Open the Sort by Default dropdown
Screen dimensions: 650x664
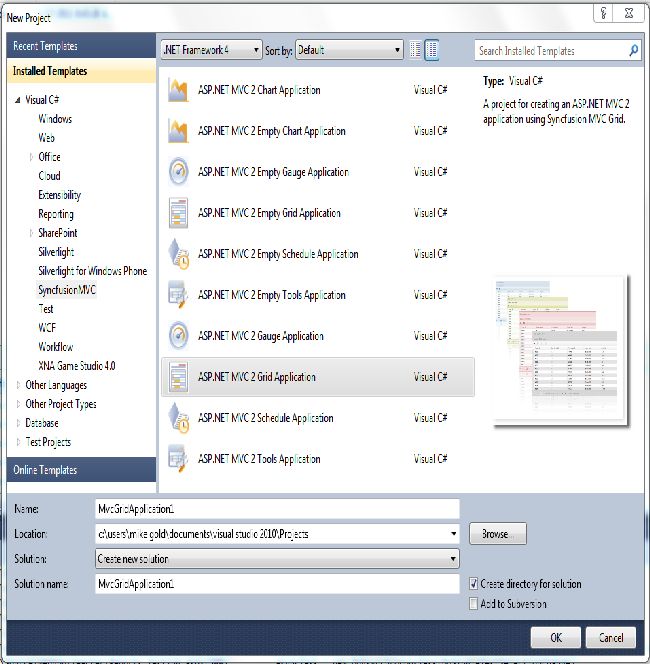(349, 50)
